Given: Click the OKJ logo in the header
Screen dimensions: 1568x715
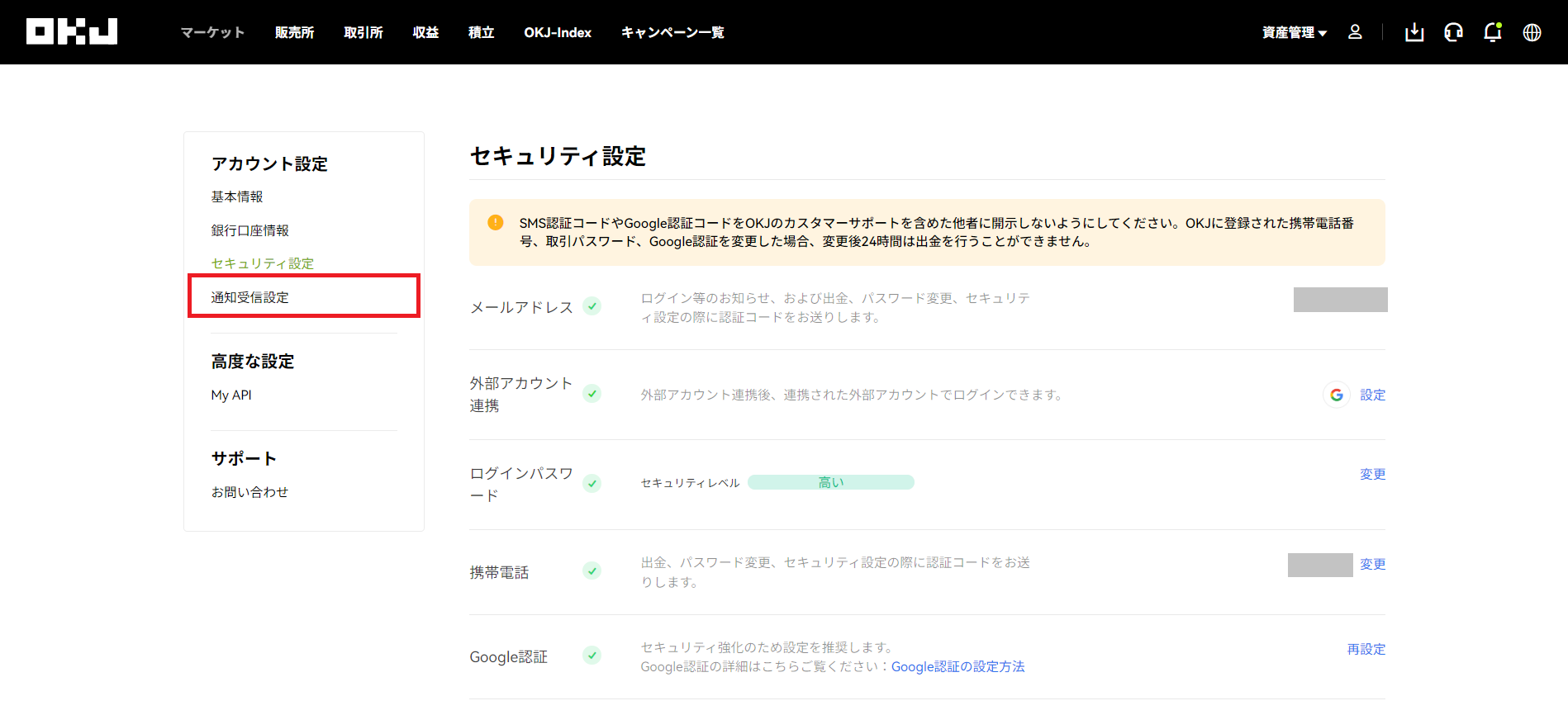Looking at the screenshot, I should coord(72,31).
